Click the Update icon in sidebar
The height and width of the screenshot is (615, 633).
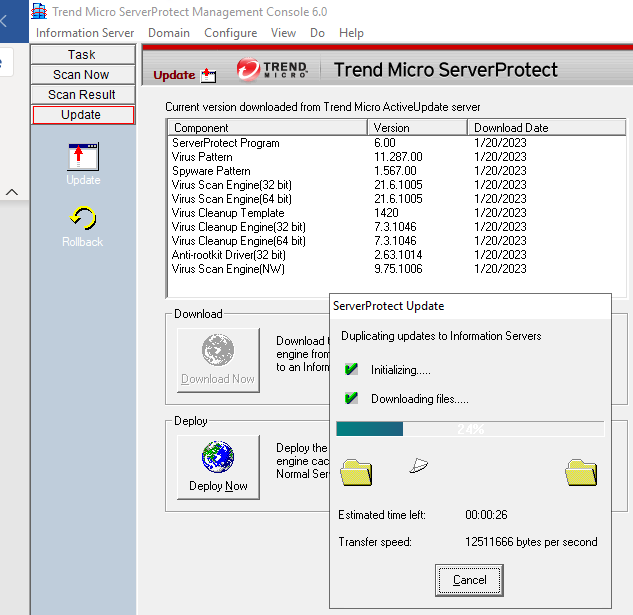[x=83, y=157]
